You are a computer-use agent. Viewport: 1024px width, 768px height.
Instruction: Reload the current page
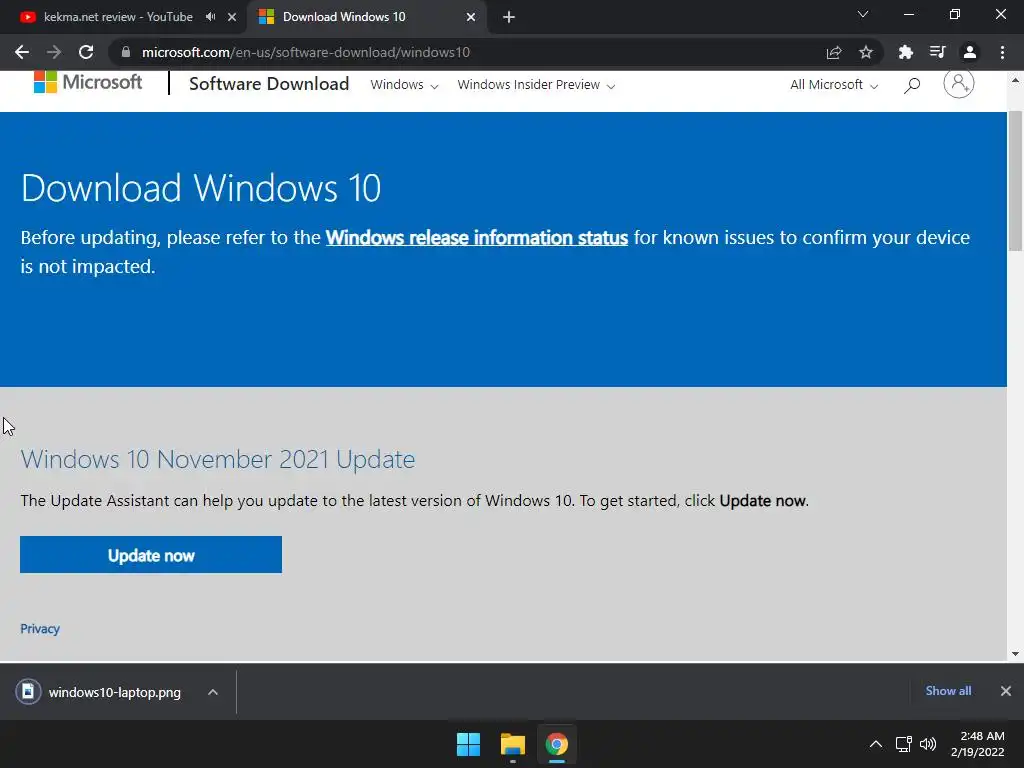pyautogui.click(x=86, y=52)
